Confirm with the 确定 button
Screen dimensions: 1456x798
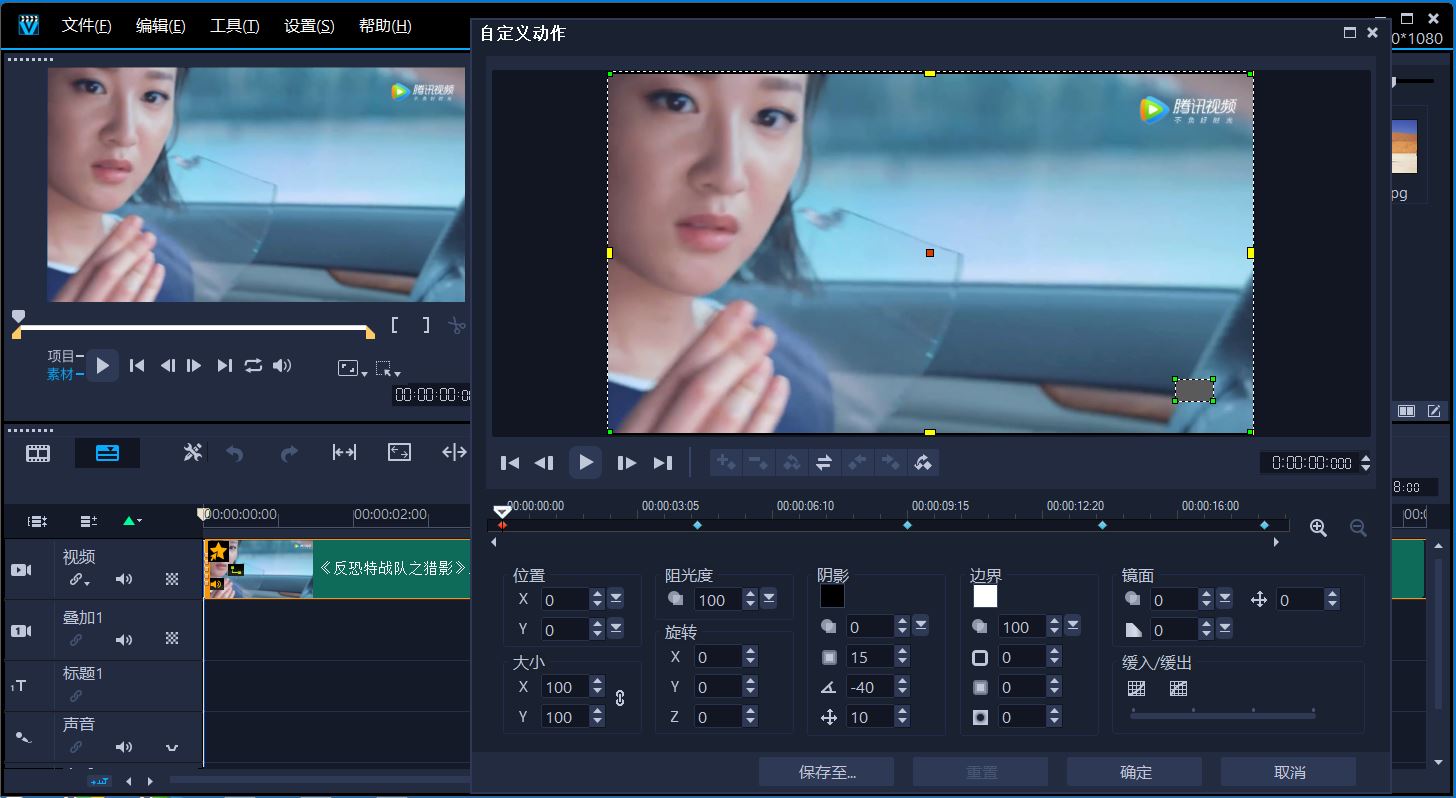coord(1135,772)
